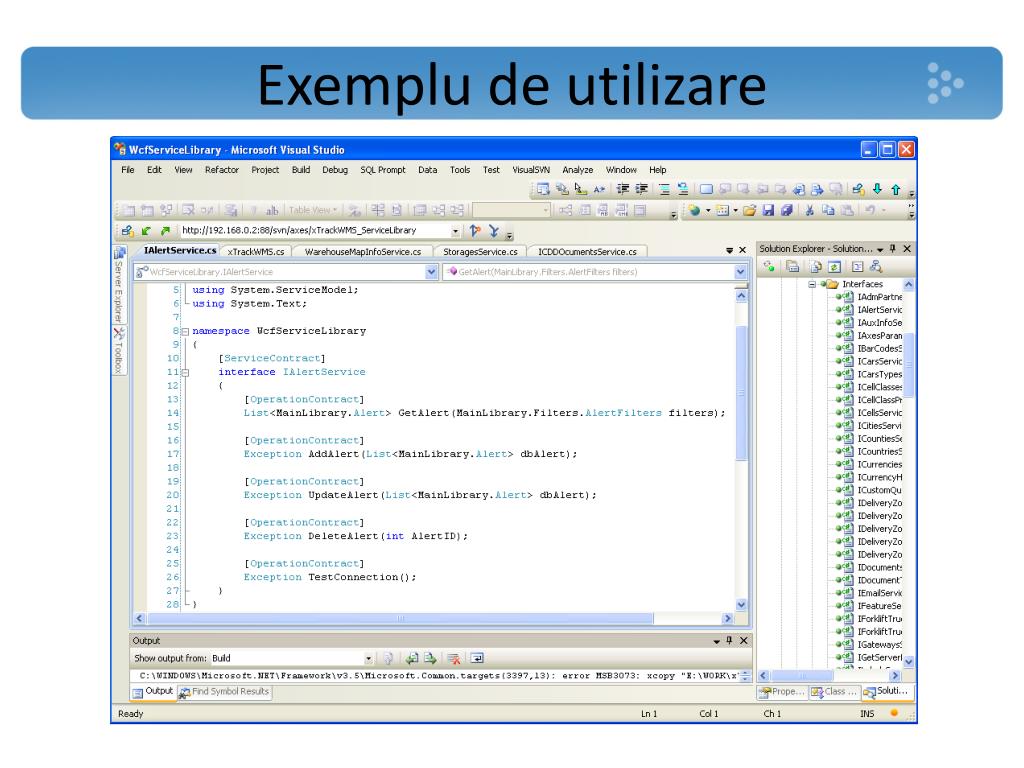This screenshot has height=768, width=1024.
Task: Open the Show output from dropdown
Action: pyautogui.click(x=368, y=658)
